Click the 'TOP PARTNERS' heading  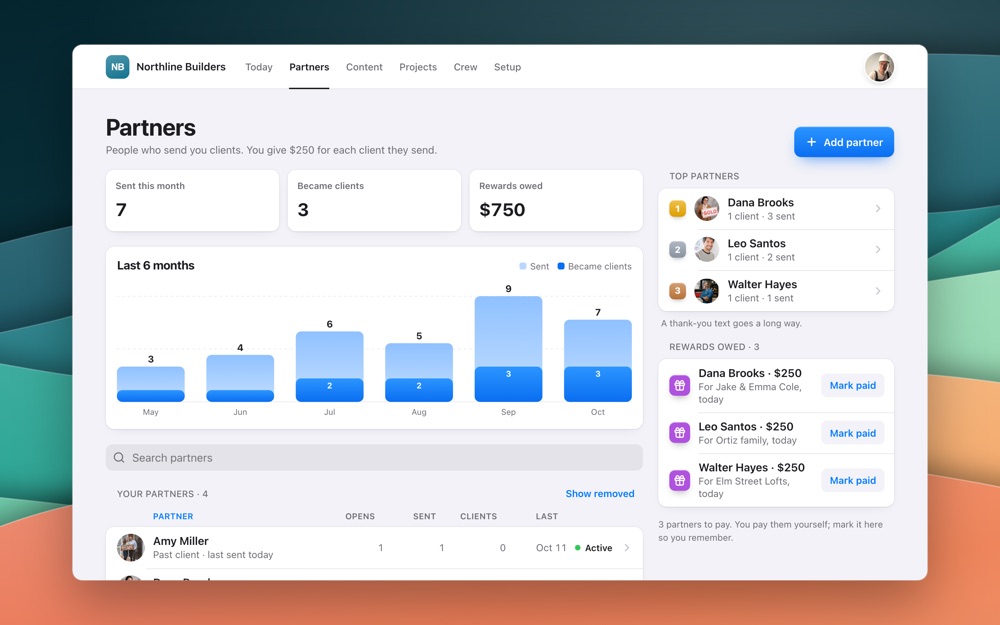[704, 176]
